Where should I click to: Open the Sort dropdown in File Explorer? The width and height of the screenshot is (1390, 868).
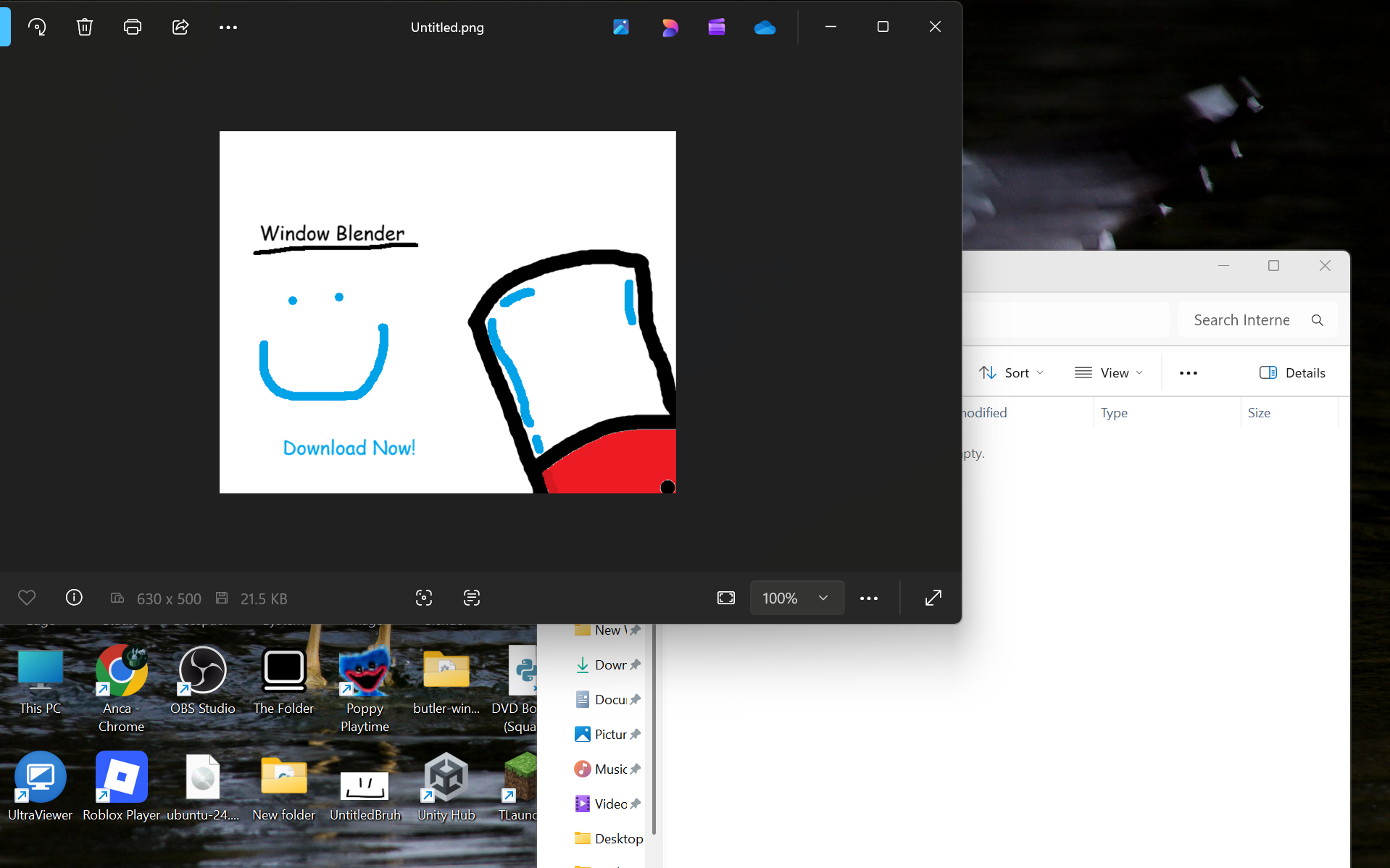(x=1011, y=372)
